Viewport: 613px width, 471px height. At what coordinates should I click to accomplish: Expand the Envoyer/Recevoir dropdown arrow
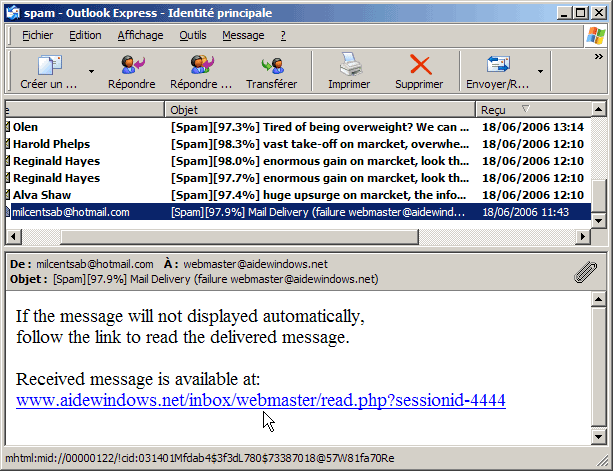point(540,72)
